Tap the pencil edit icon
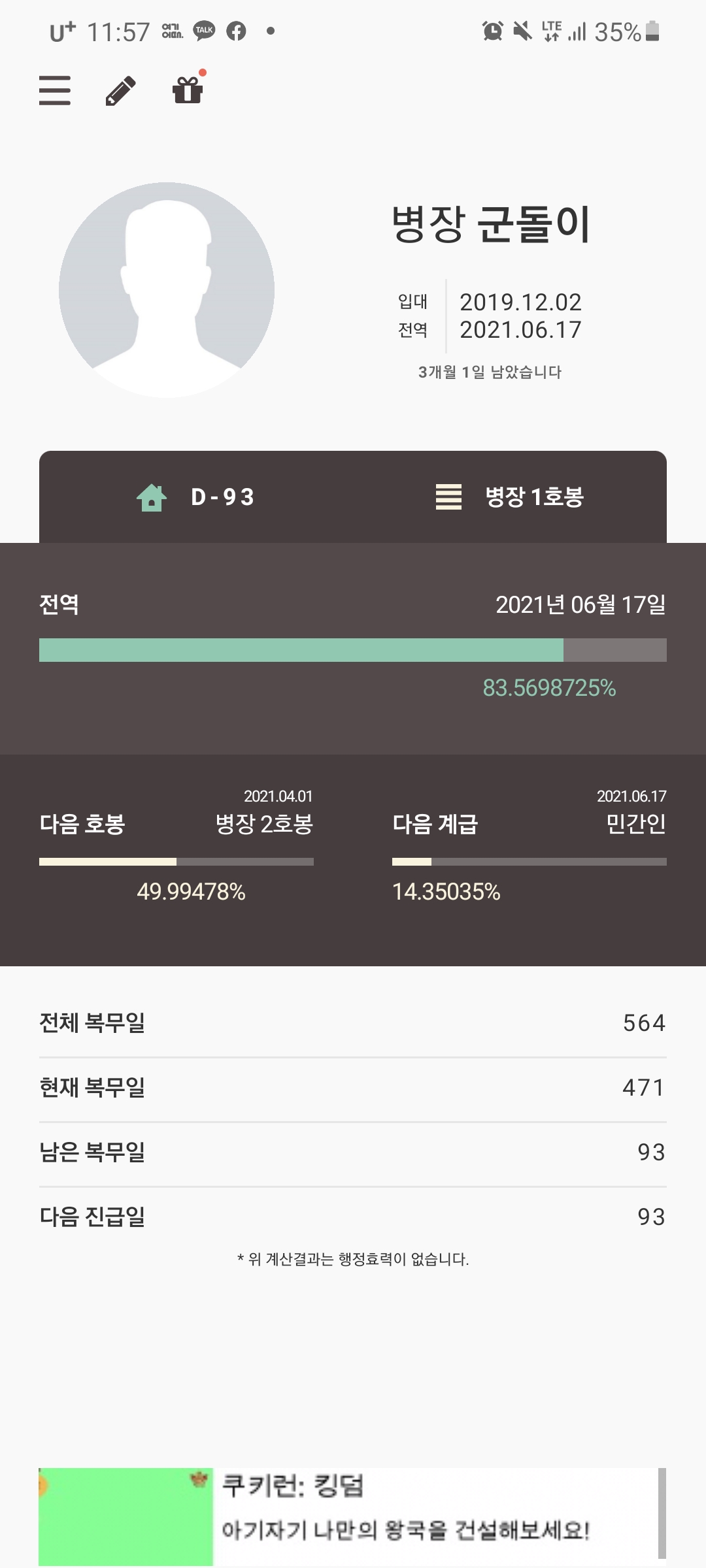This screenshot has width=706, height=1568. point(121,90)
